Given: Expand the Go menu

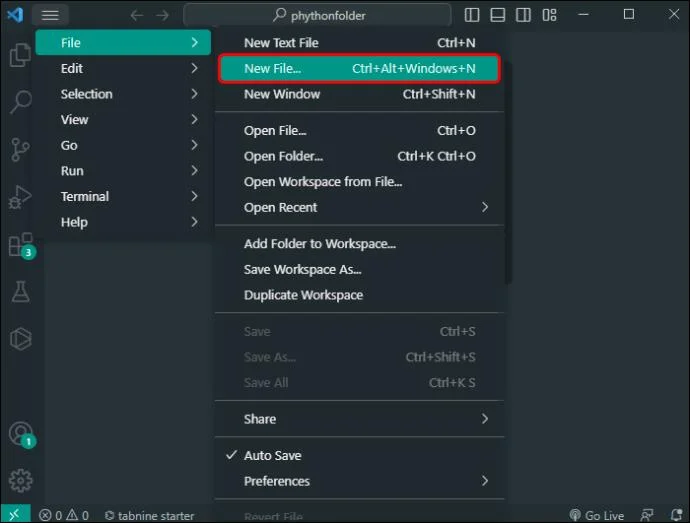Looking at the screenshot, I should [123, 145].
